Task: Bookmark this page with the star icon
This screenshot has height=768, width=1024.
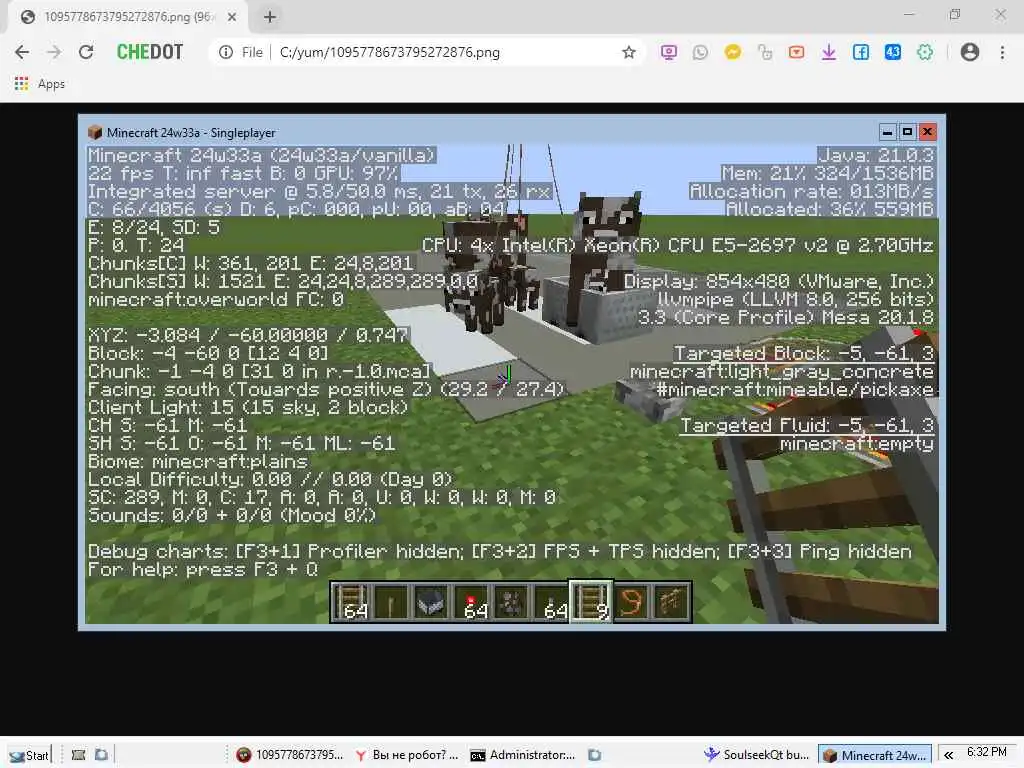Action: pyautogui.click(x=628, y=52)
